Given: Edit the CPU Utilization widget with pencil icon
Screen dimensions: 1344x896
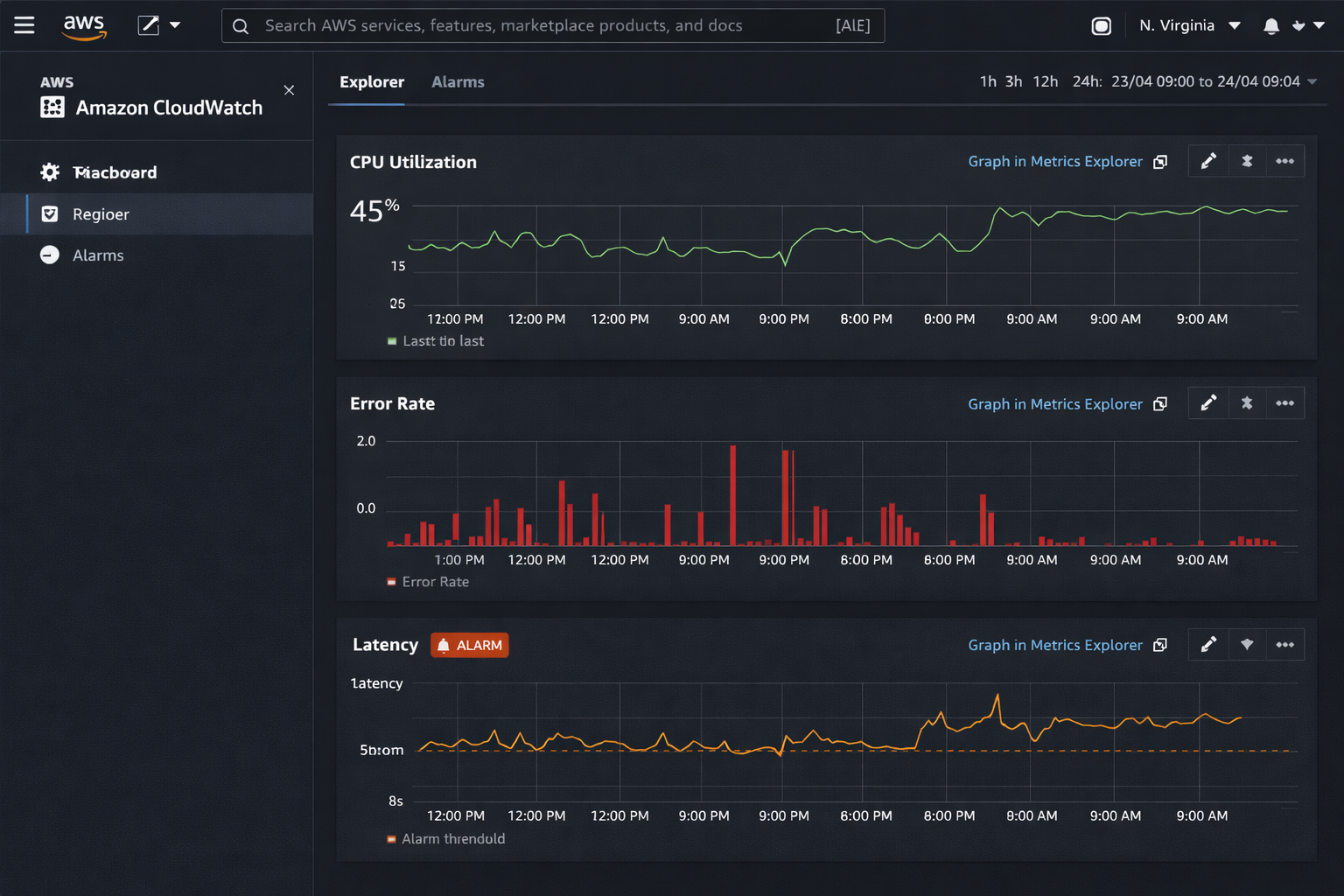Looking at the screenshot, I should click(1208, 161).
